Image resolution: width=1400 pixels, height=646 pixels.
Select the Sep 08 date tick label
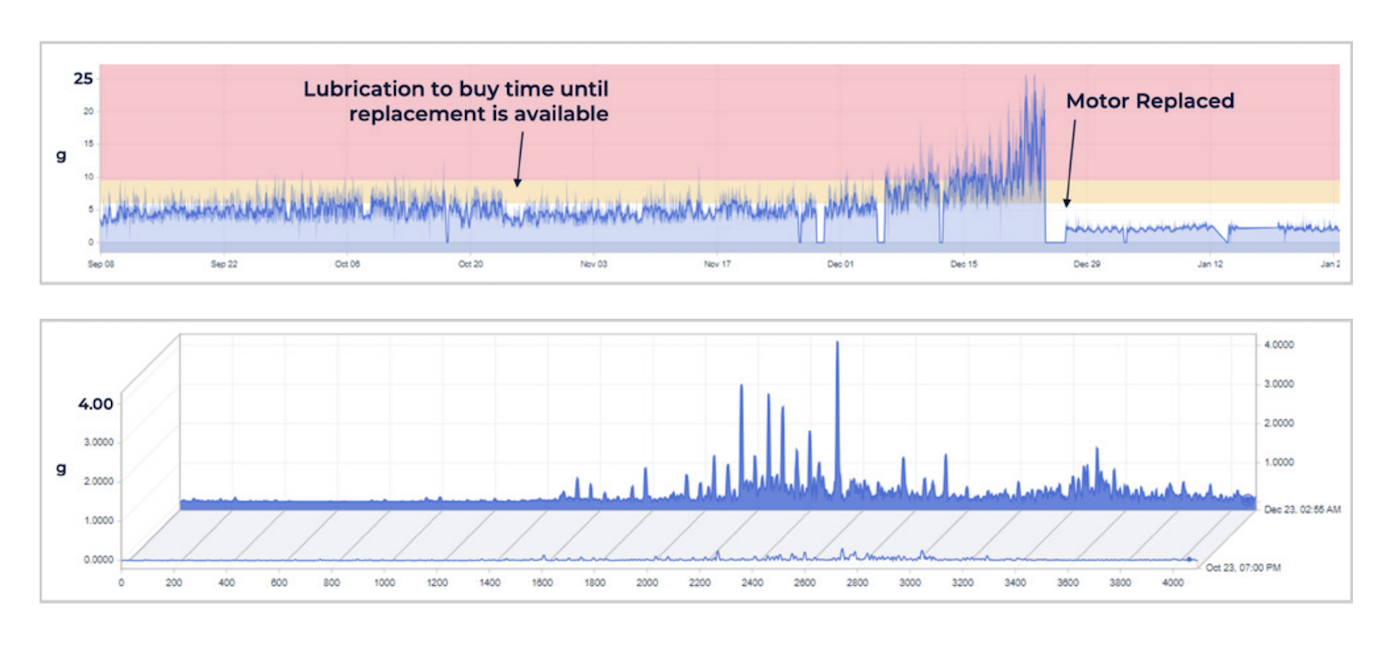103,264
